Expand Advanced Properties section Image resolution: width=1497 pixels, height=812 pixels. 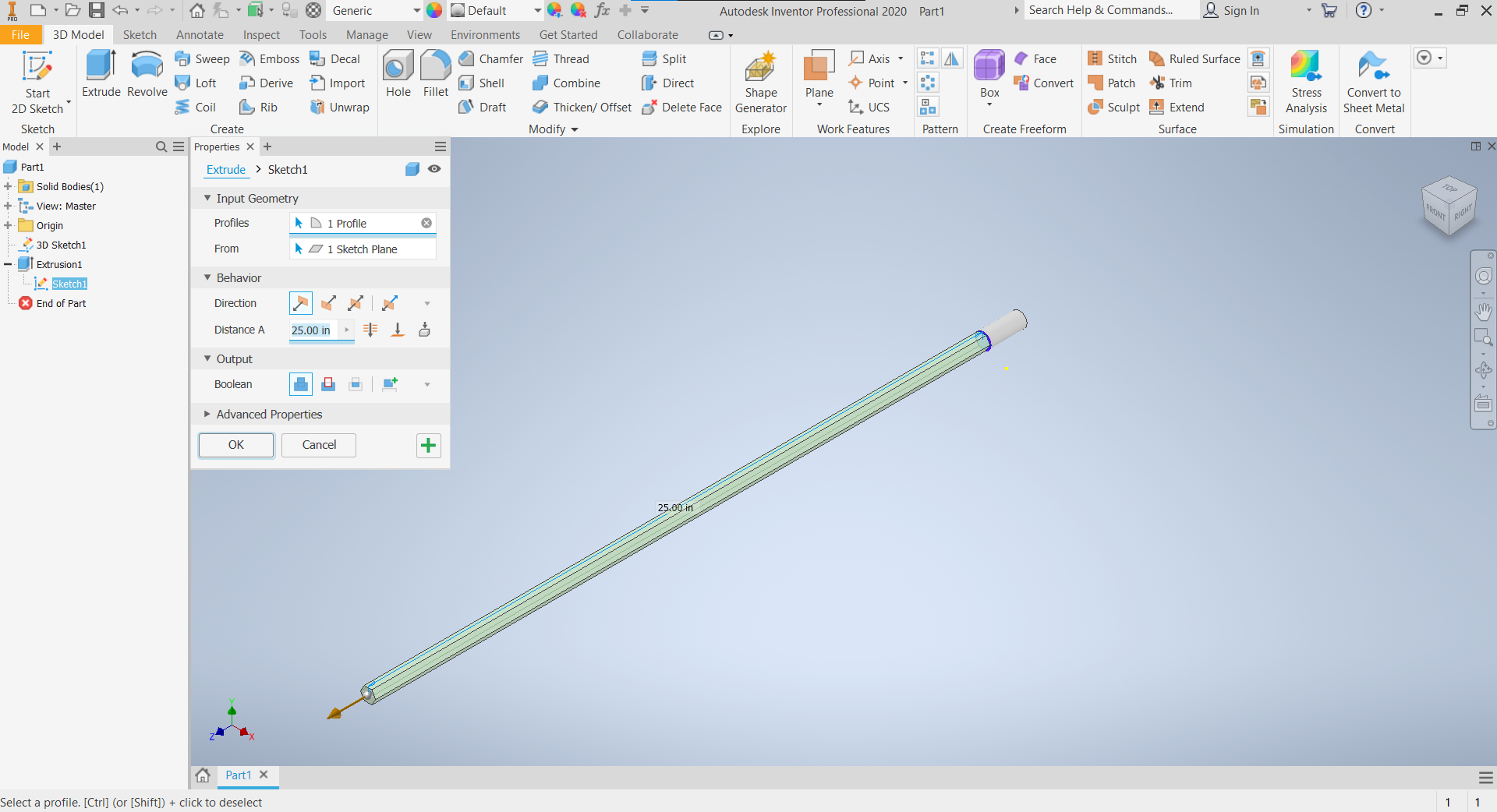207,415
